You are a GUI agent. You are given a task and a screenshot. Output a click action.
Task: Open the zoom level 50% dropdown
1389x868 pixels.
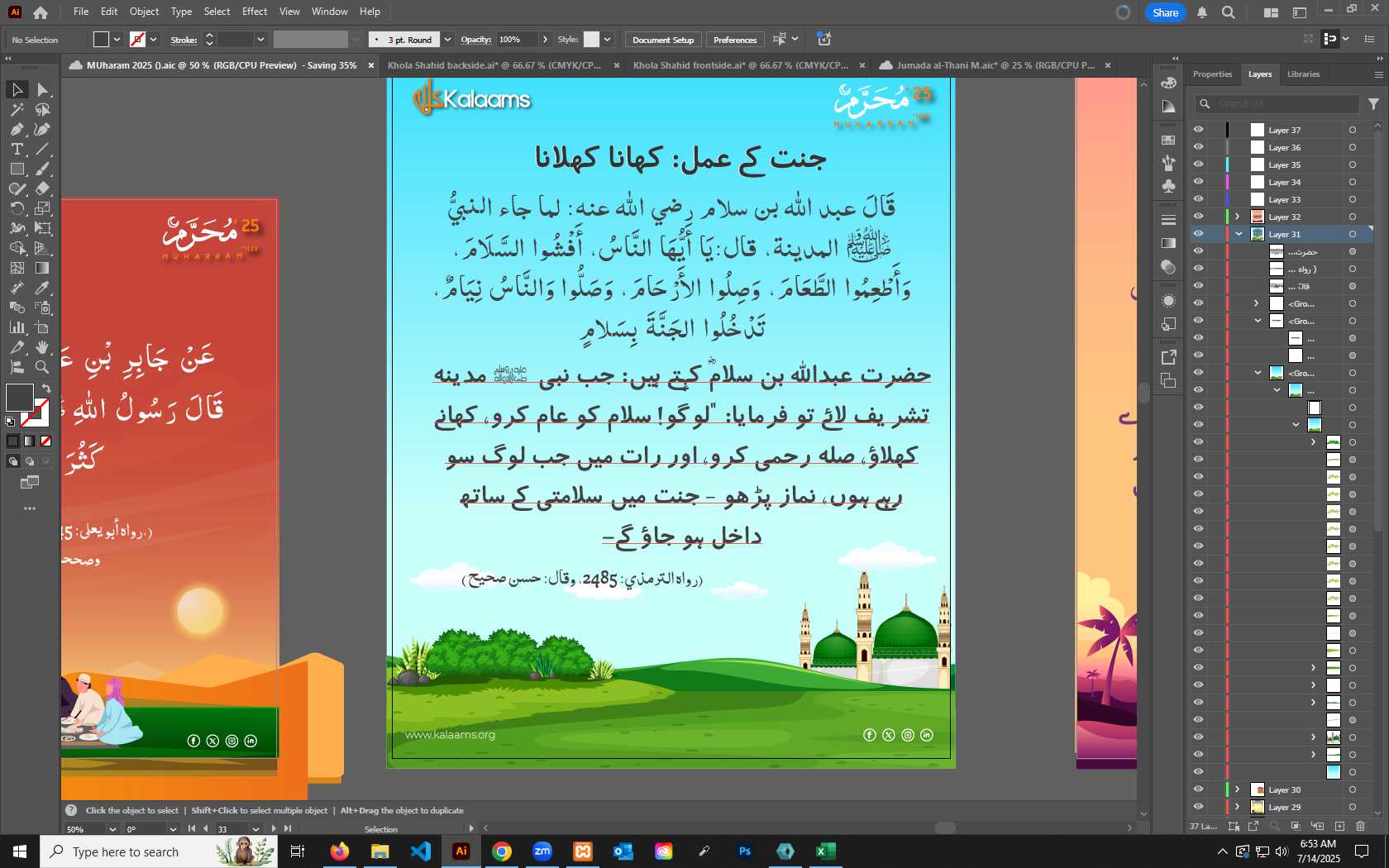pos(112,829)
